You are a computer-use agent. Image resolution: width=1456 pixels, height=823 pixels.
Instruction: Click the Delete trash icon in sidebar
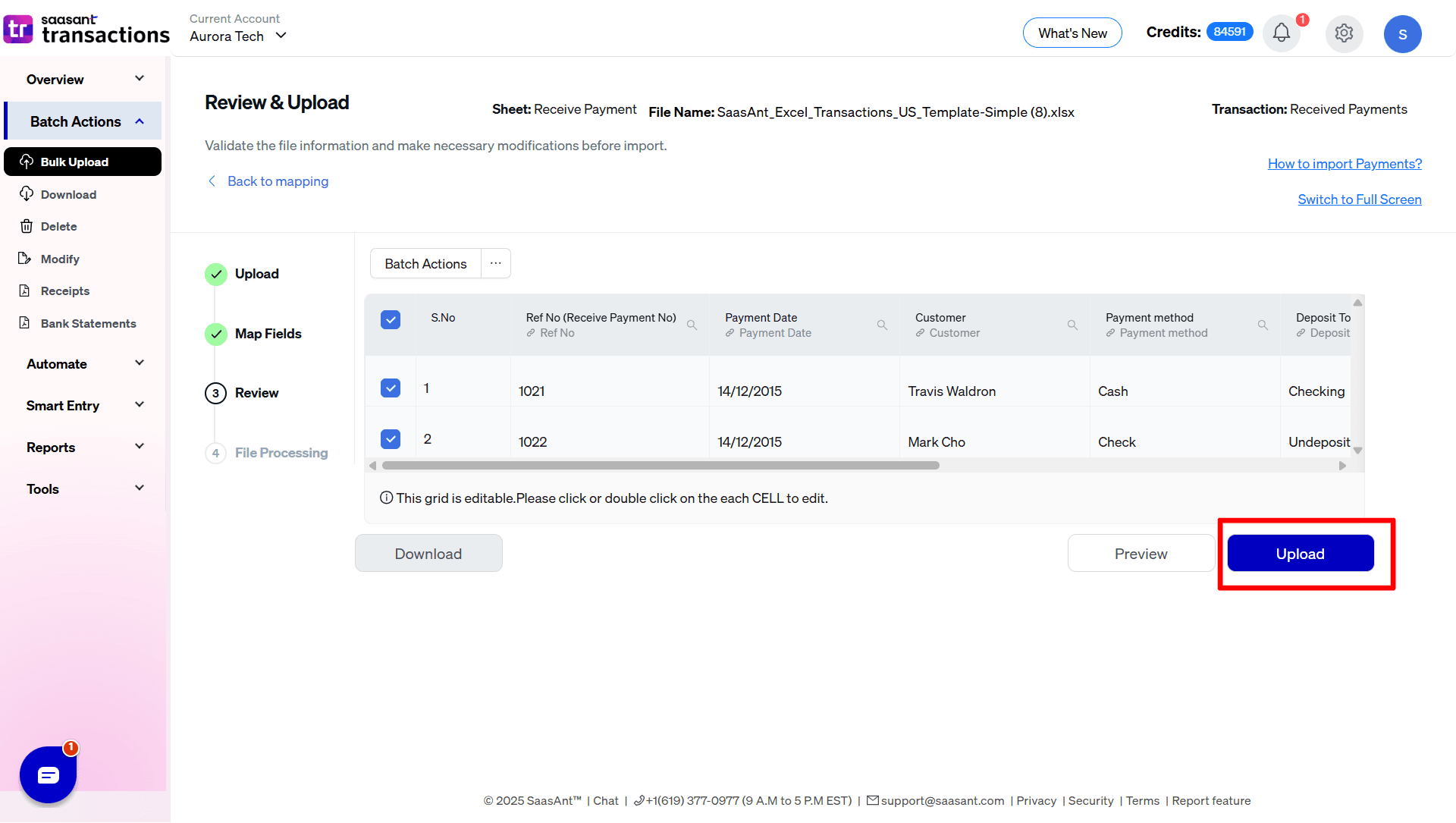[x=27, y=226]
